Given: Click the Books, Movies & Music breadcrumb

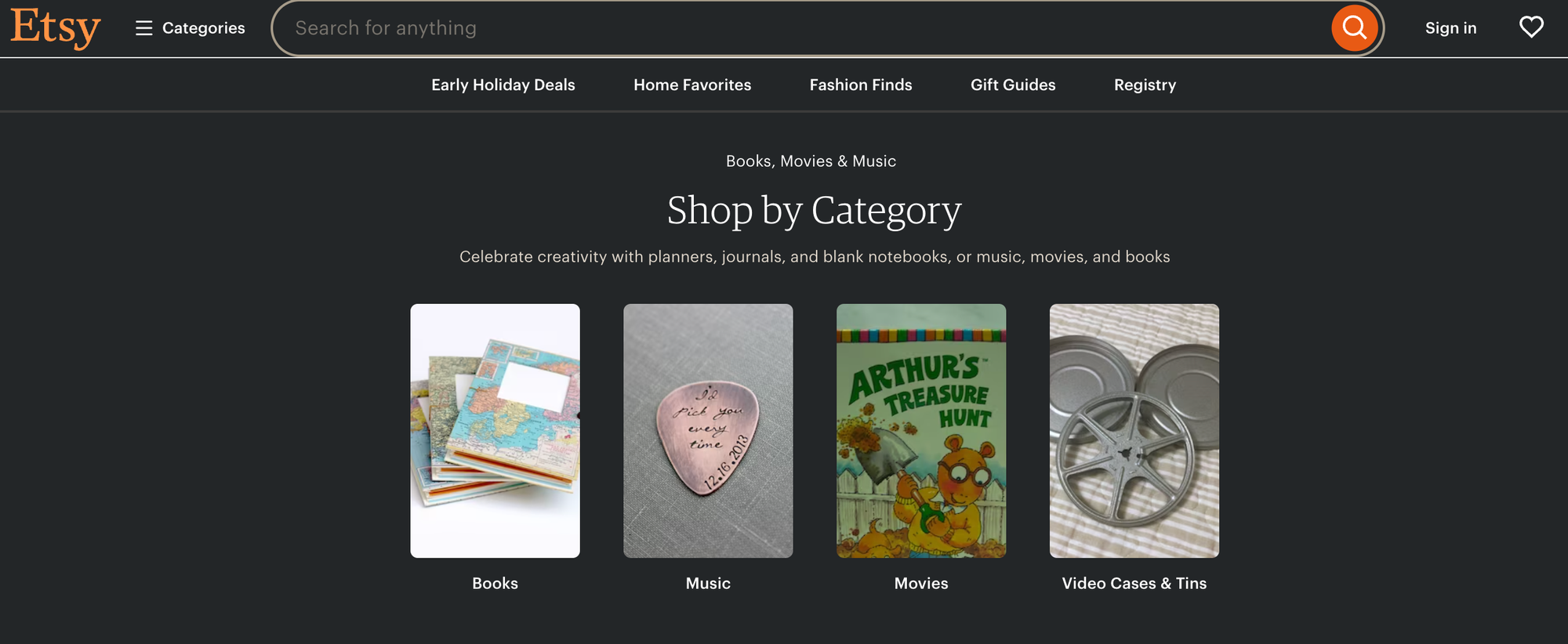Looking at the screenshot, I should 810,161.
